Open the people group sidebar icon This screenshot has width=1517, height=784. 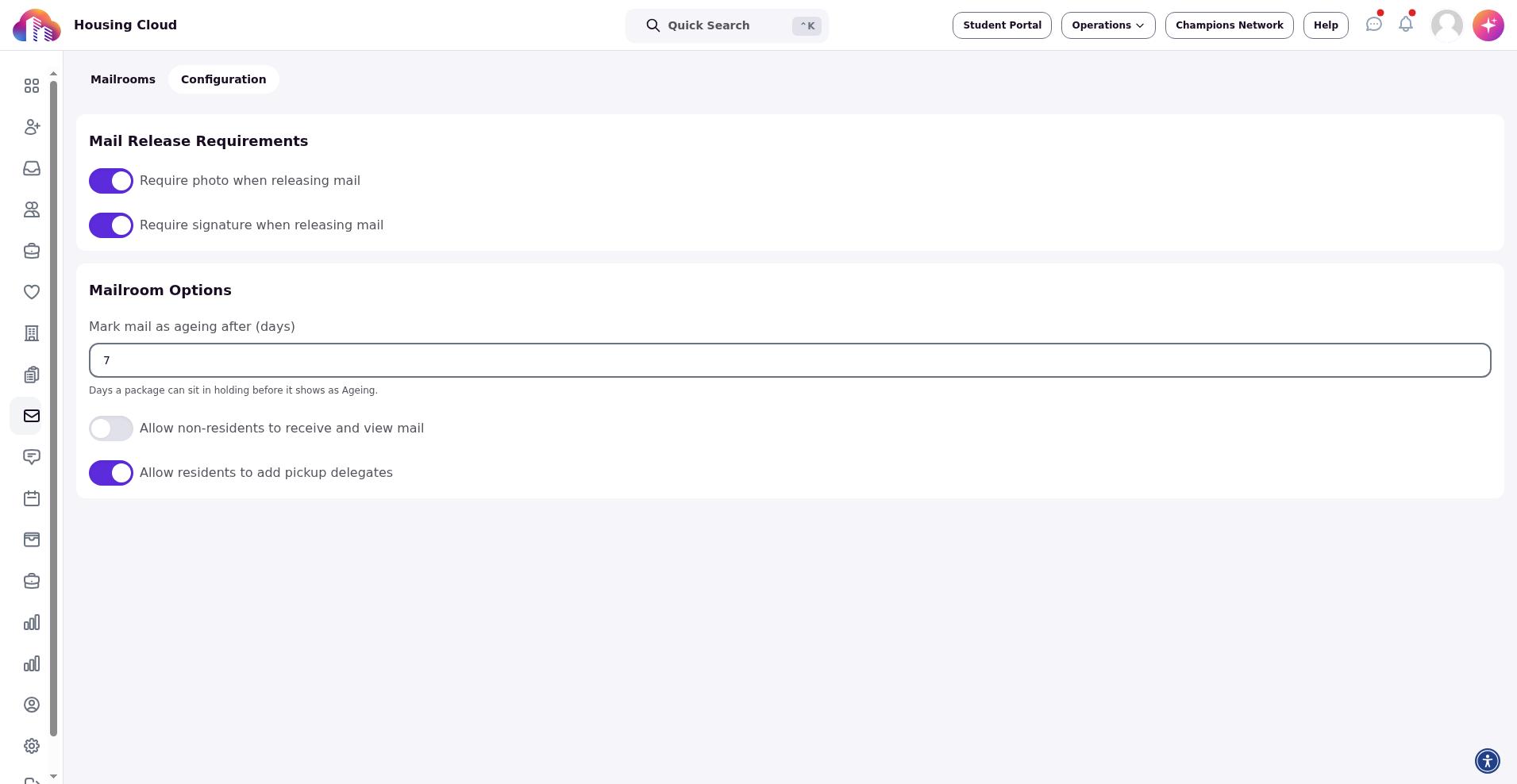pyautogui.click(x=32, y=209)
